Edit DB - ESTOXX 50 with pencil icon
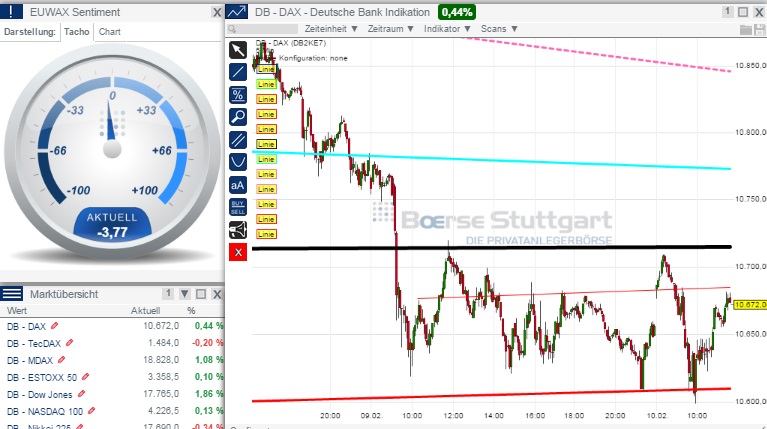Screen dimensions: 767x429 pyautogui.click(x=86, y=376)
